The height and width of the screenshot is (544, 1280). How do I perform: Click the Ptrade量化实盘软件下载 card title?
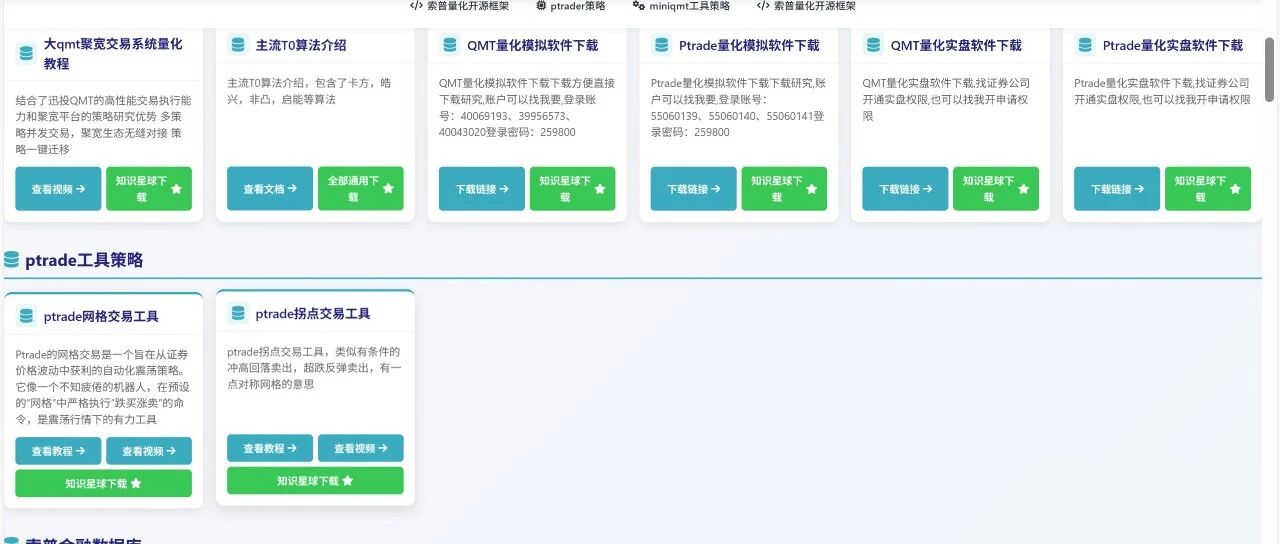[1173, 45]
